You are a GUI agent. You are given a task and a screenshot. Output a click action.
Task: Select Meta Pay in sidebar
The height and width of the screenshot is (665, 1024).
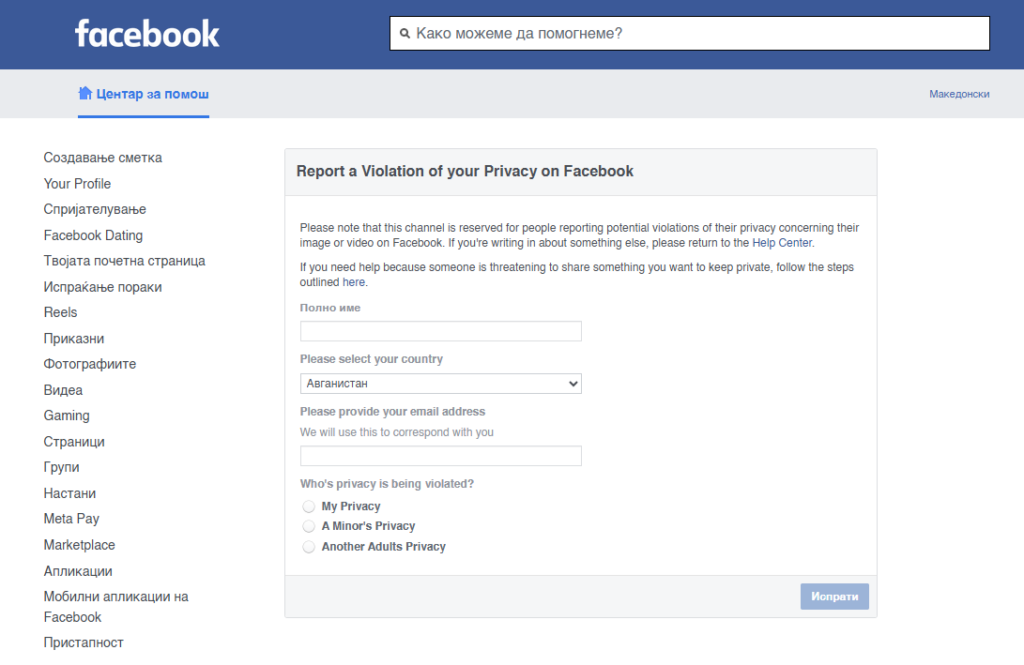(x=71, y=519)
